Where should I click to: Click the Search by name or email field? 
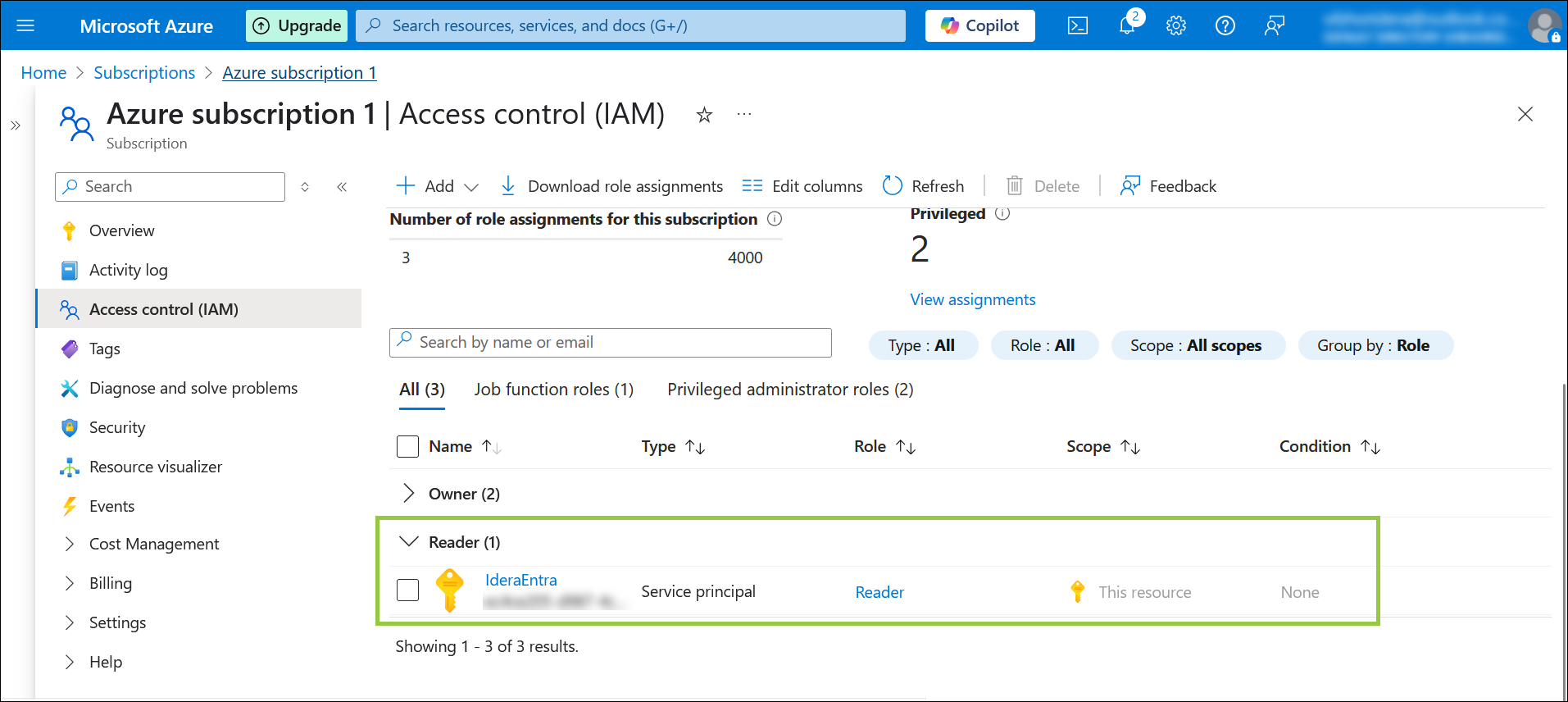pos(611,343)
